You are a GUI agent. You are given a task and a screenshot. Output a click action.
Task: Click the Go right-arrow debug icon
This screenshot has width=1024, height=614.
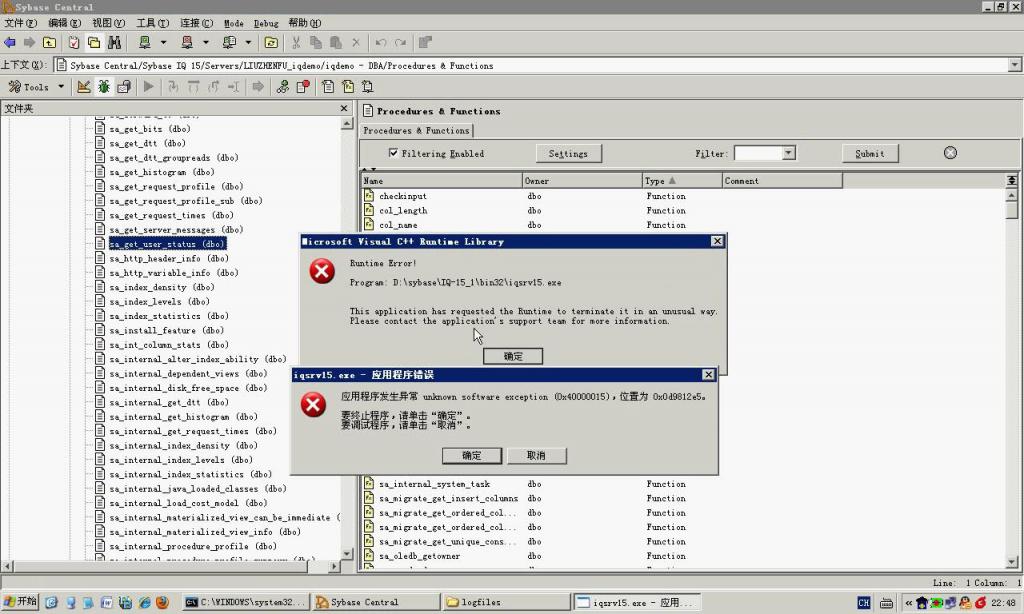258,86
